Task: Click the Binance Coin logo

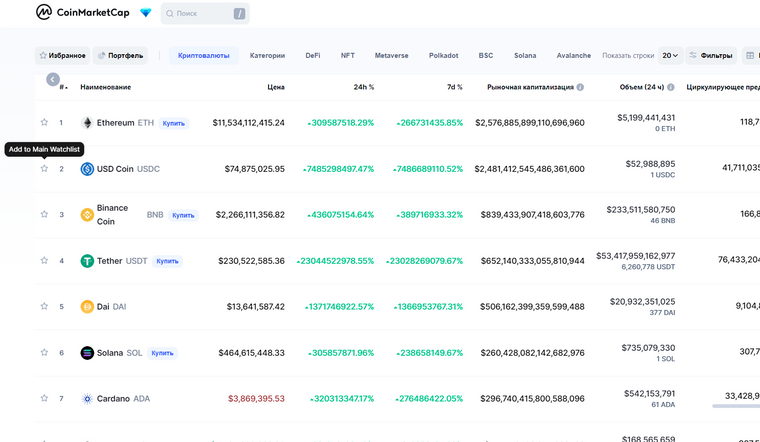Action: tap(87, 214)
